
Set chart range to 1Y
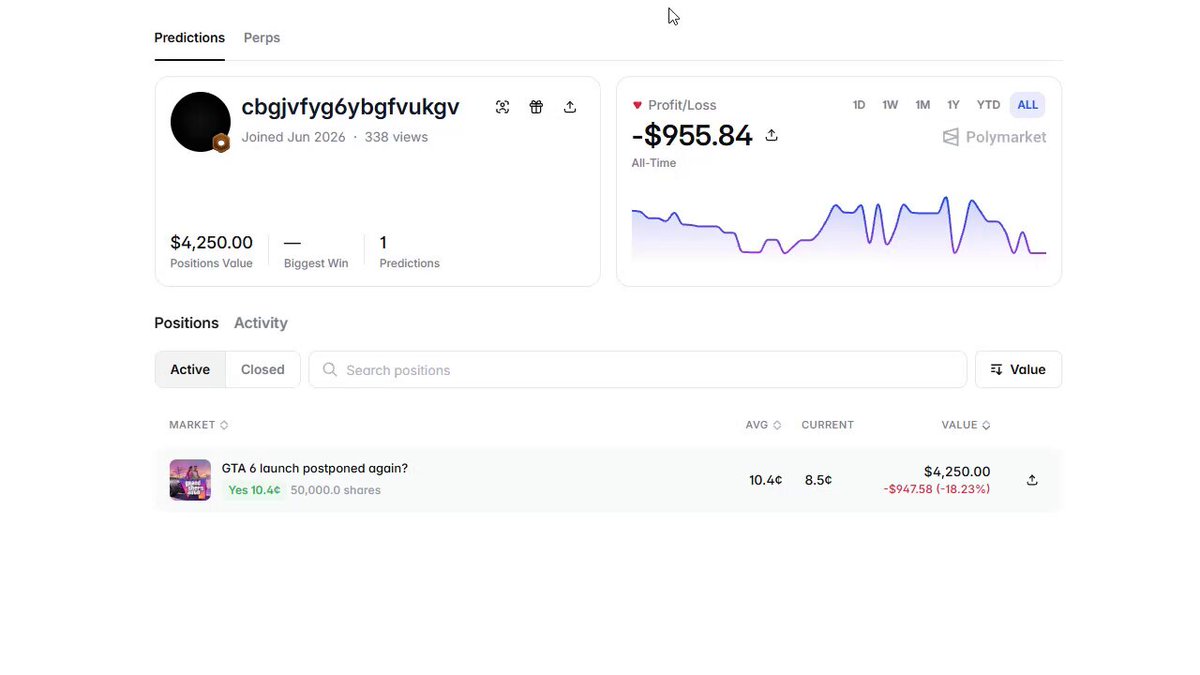[x=954, y=105]
